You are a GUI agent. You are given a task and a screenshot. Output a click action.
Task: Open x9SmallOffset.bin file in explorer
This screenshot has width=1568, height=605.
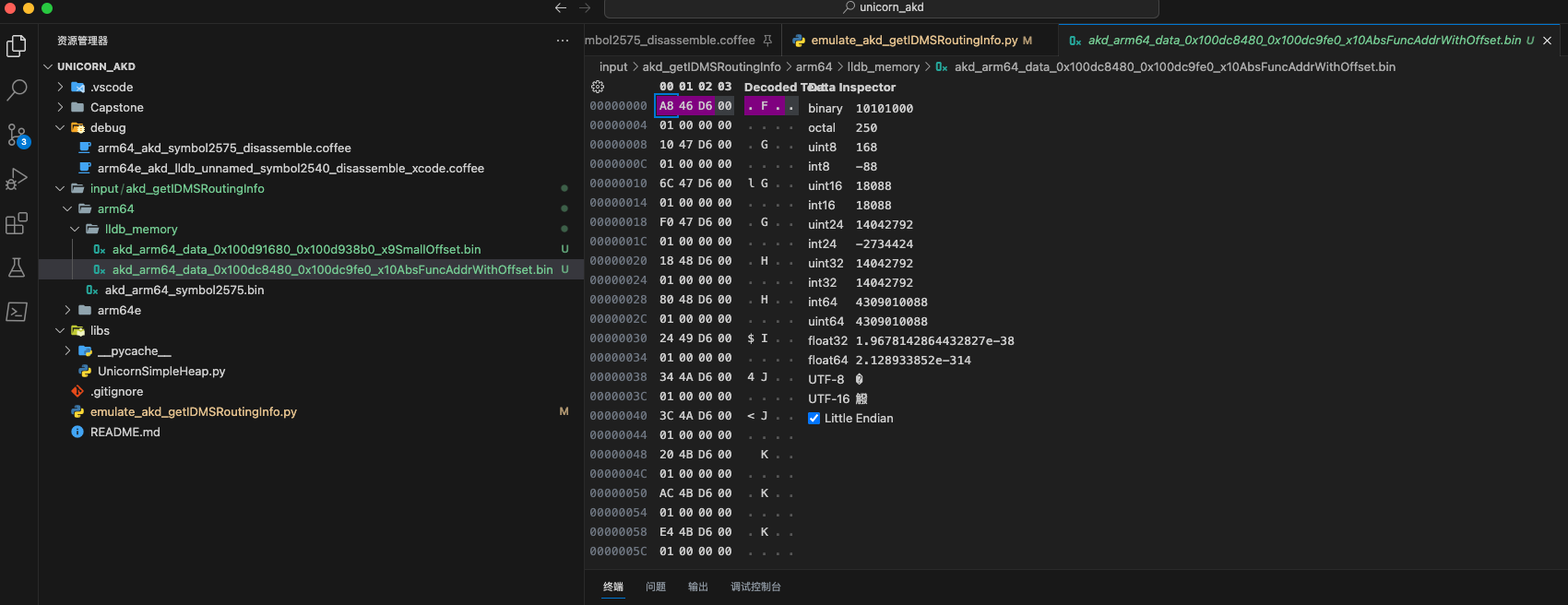click(x=296, y=249)
